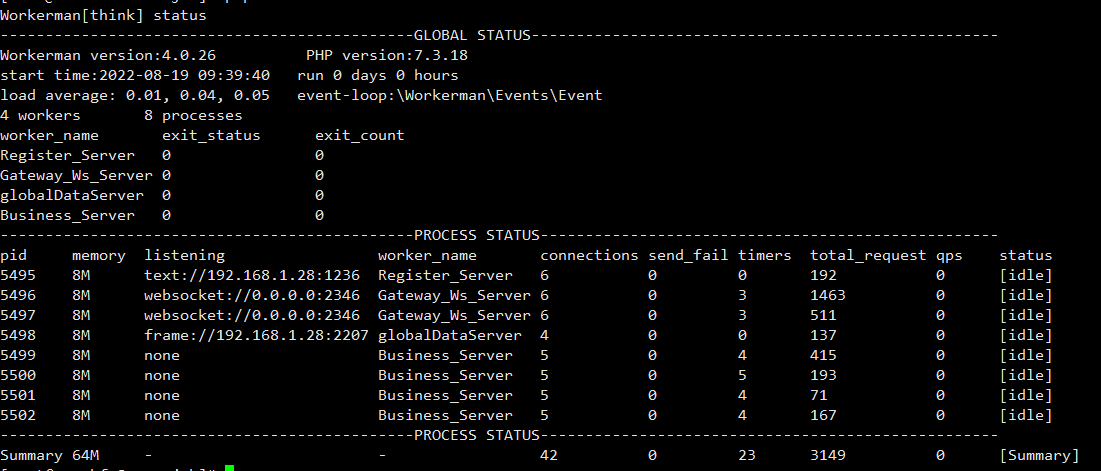Viewport: 1101px width, 471px height.
Task: Click the connections column header
Action: tap(590, 256)
